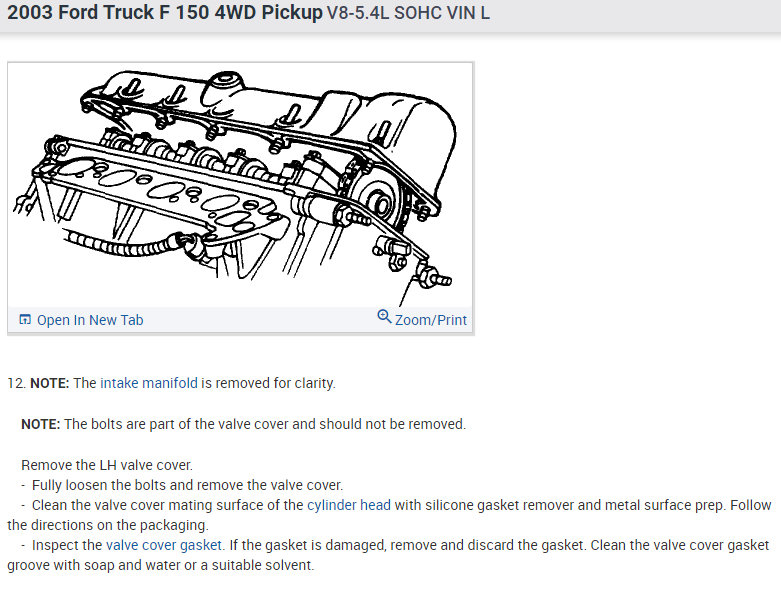Image resolution: width=781 pixels, height=593 pixels.
Task: Click the Zoom/Print magnifier icon
Action: [x=384, y=316]
